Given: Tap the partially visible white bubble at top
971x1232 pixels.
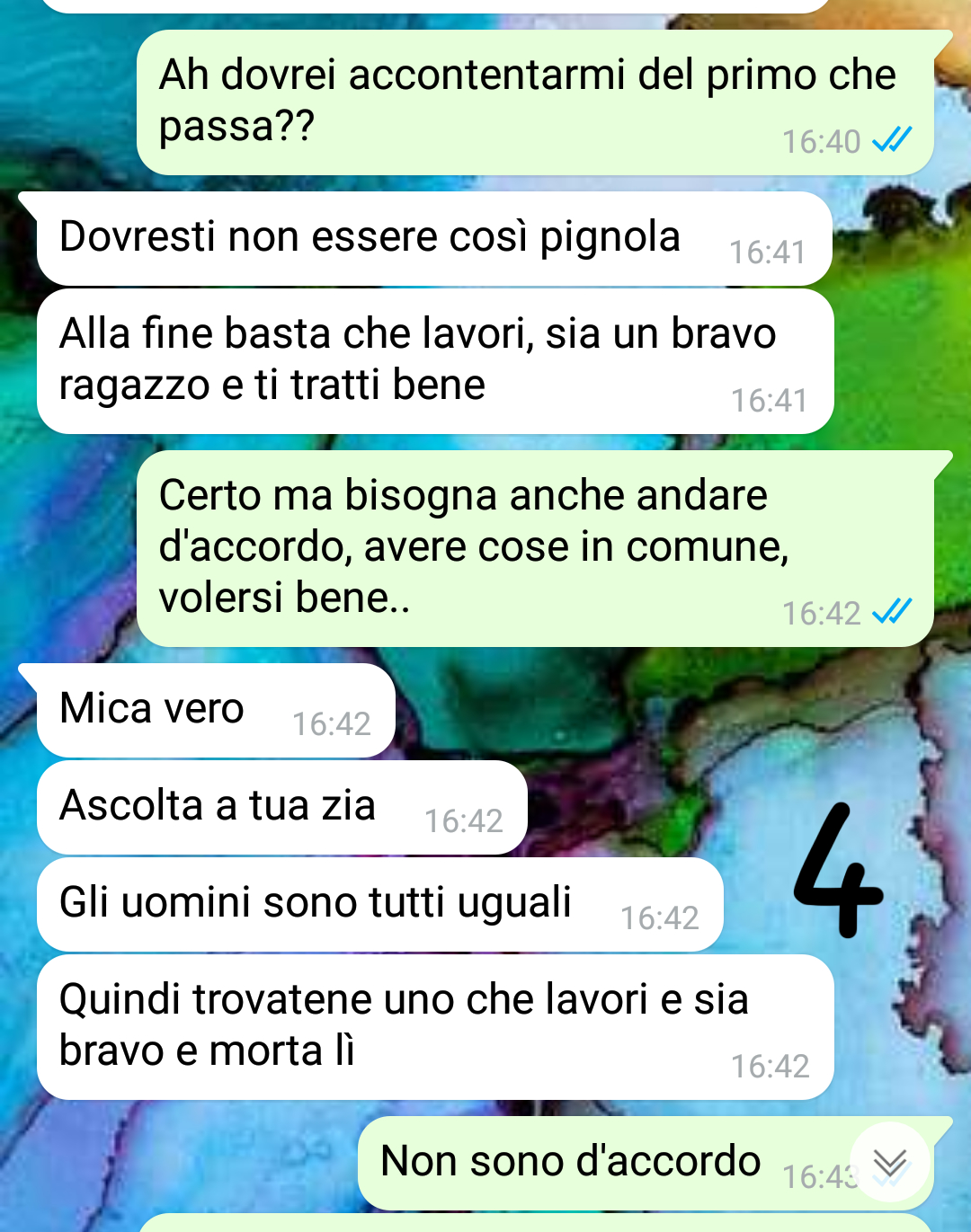Looking at the screenshot, I should tap(434, 5).
